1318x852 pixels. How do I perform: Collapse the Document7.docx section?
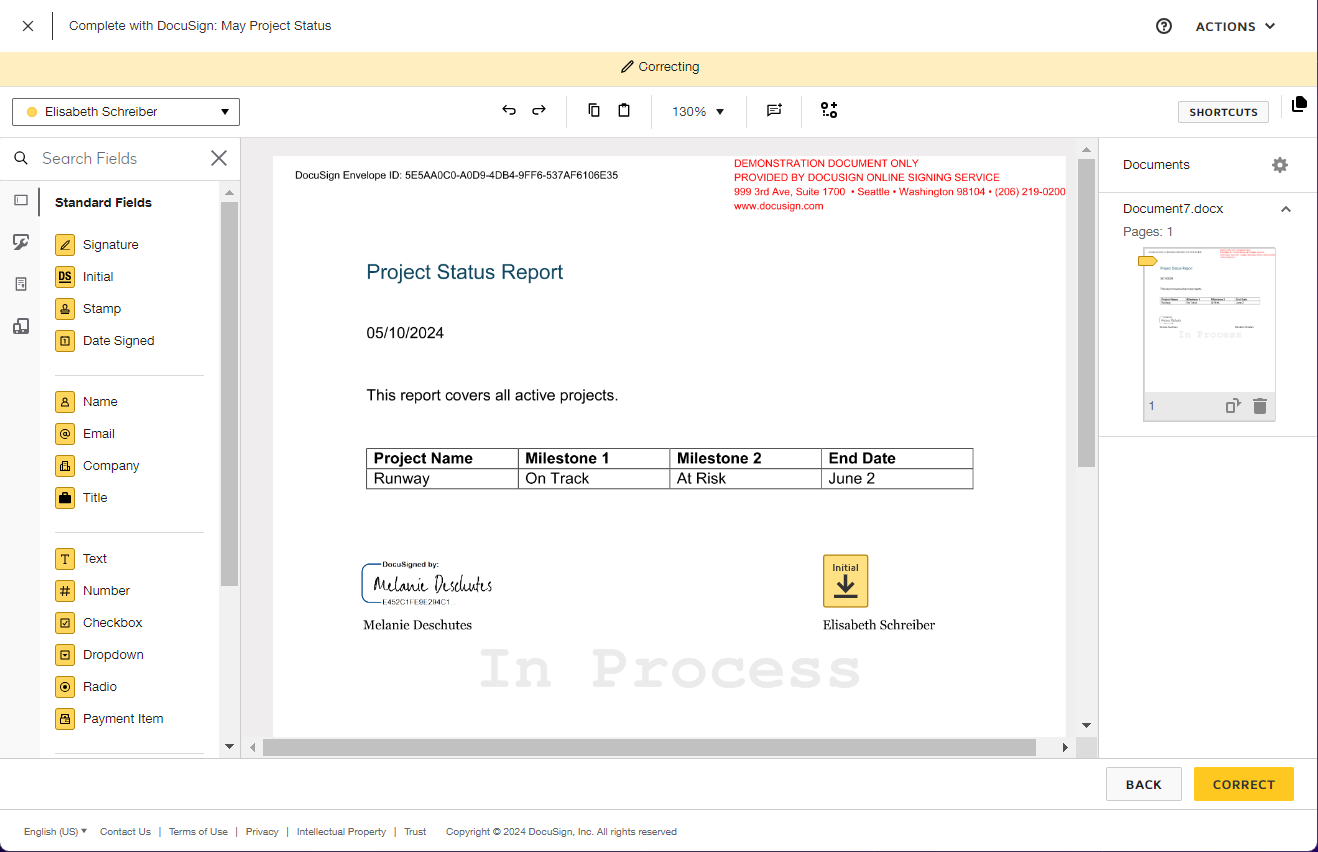[x=1286, y=209]
